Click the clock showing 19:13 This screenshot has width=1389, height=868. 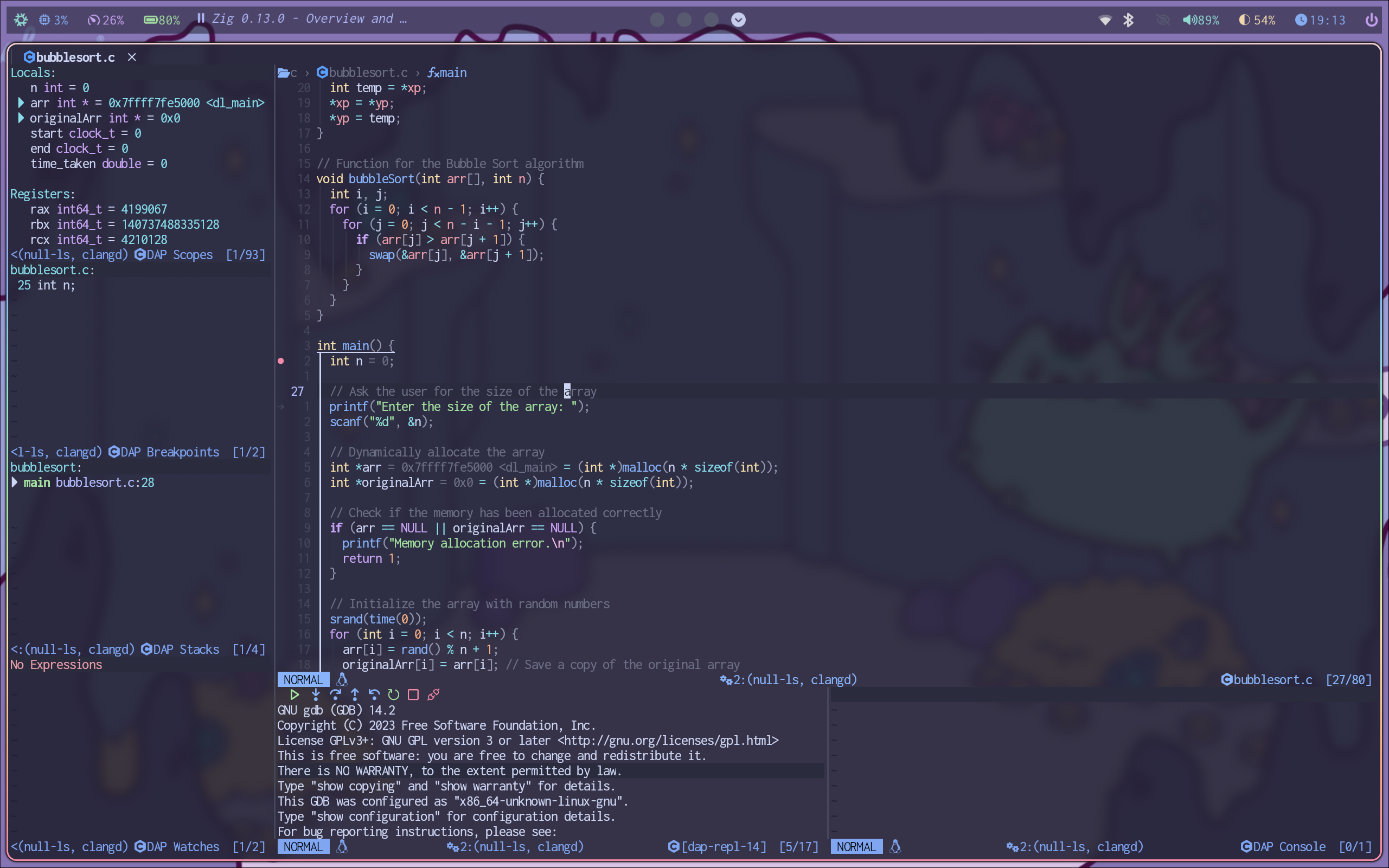tap(1320, 20)
